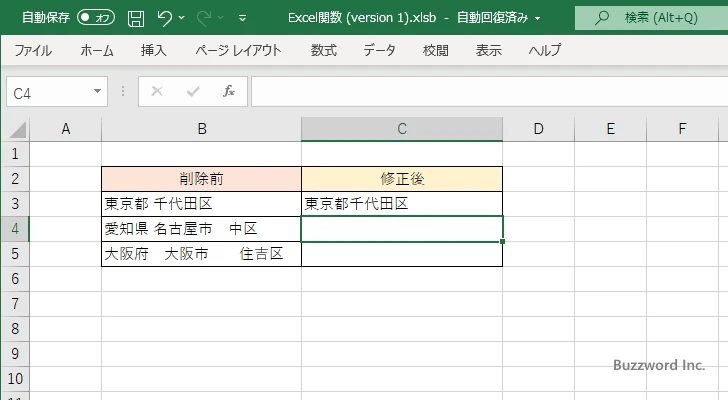Switch to the 数式 ribbon tab

click(x=323, y=50)
